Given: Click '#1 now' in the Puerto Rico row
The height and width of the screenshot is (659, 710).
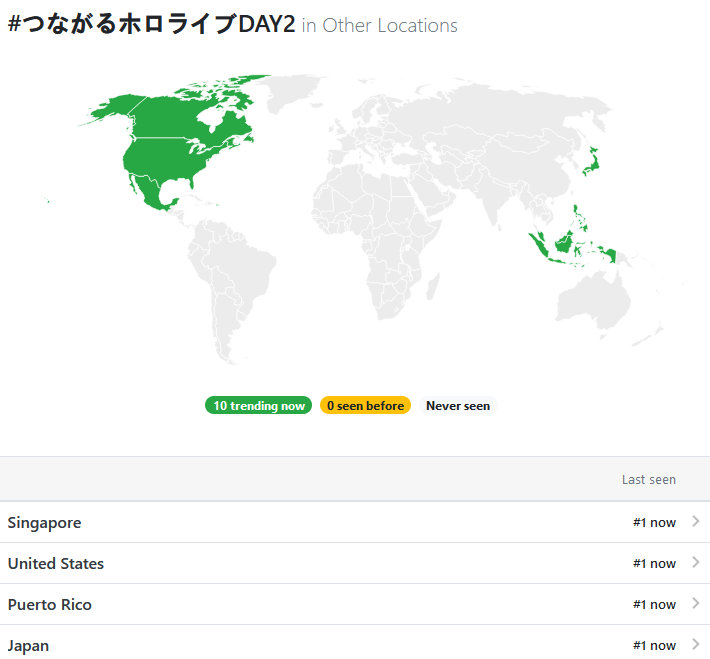Looking at the screenshot, I should [654, 605].
